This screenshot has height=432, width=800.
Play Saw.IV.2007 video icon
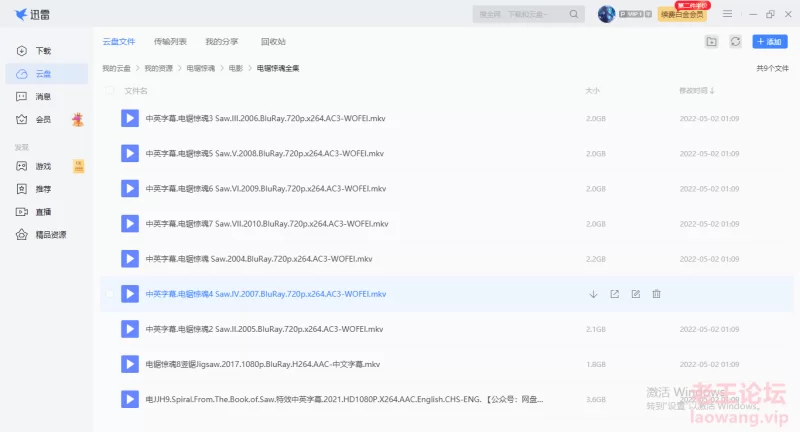[x=130, y=294]
